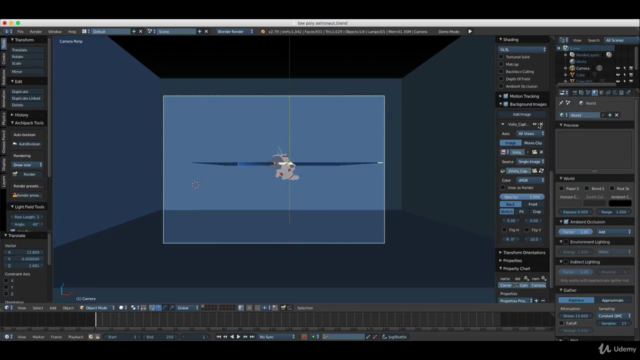Open the Blender Render engine dropdown
Viewport: 640px width, 360px height.
(235, 31)
